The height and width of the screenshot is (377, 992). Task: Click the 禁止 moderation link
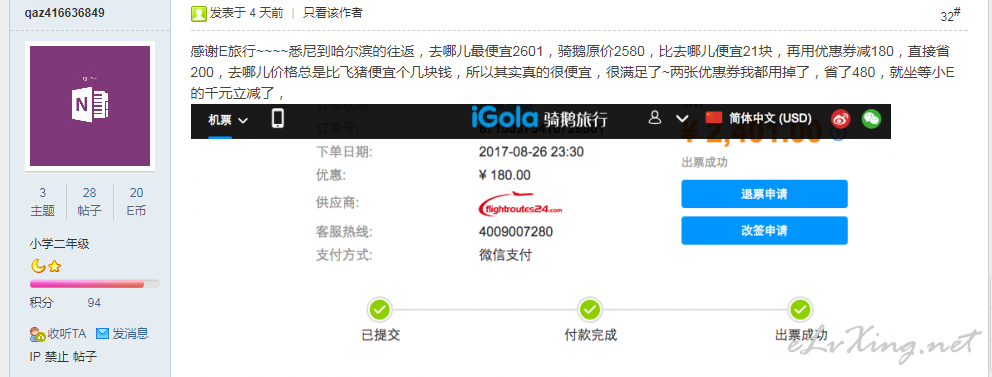click(56, 356)
